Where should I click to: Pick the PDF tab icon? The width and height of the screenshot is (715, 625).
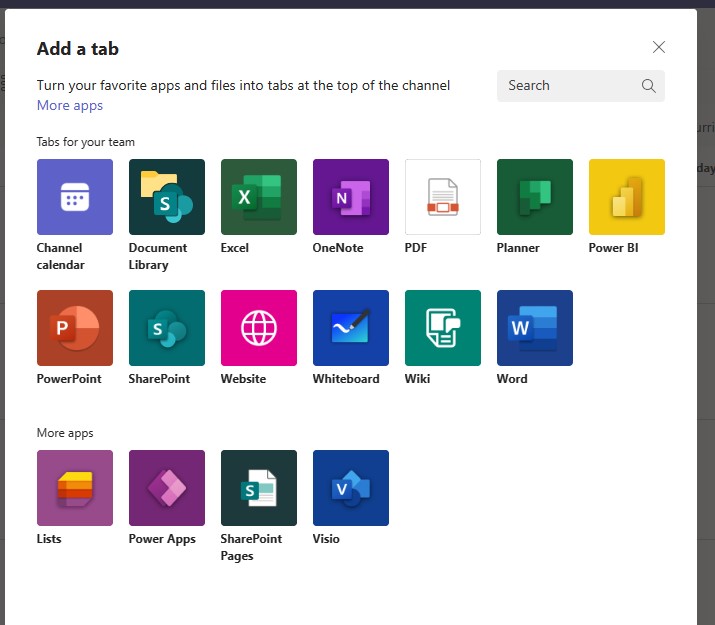pos(443,197)
